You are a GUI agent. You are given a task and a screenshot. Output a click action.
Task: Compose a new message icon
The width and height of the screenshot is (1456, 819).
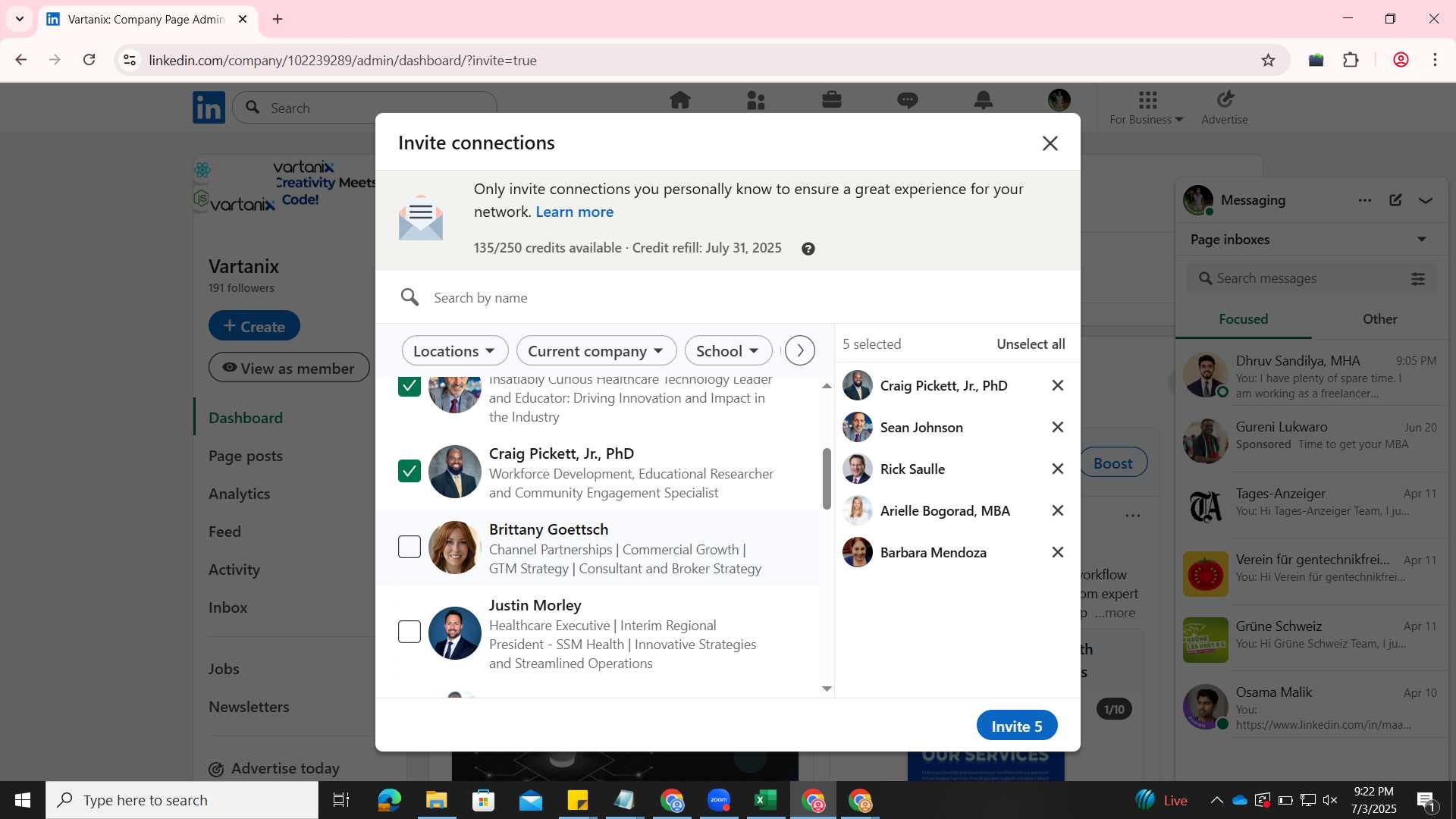point(1395,200)
